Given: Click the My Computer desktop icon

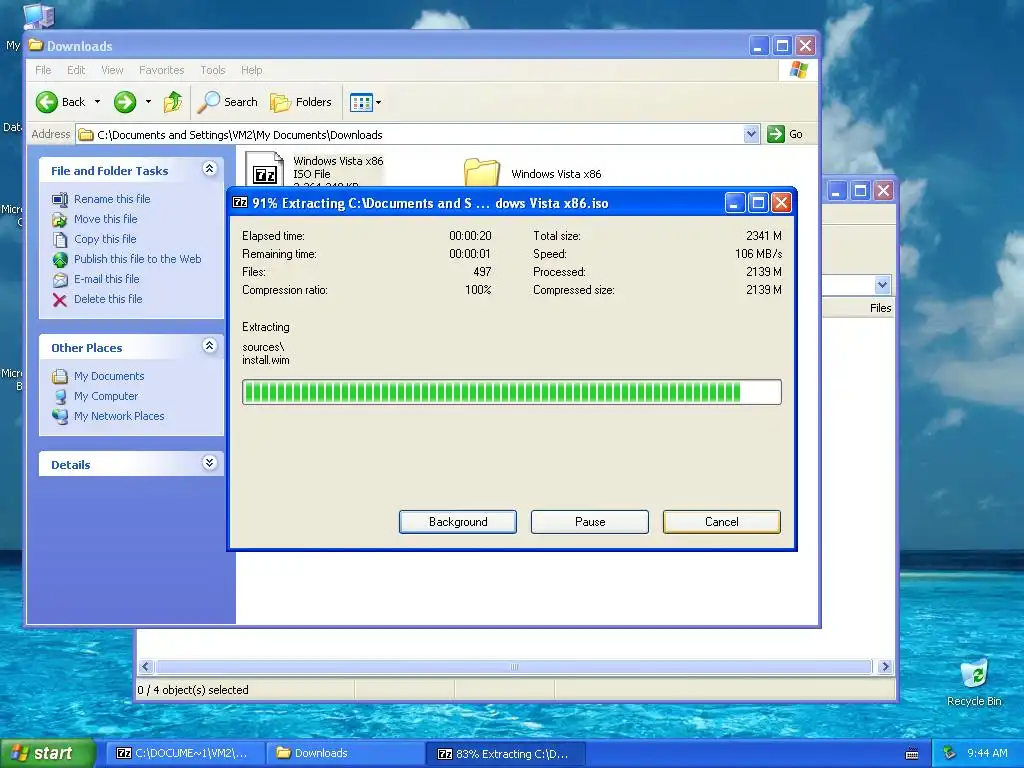Looking at the screenshot, I should (x=38, y=16).
